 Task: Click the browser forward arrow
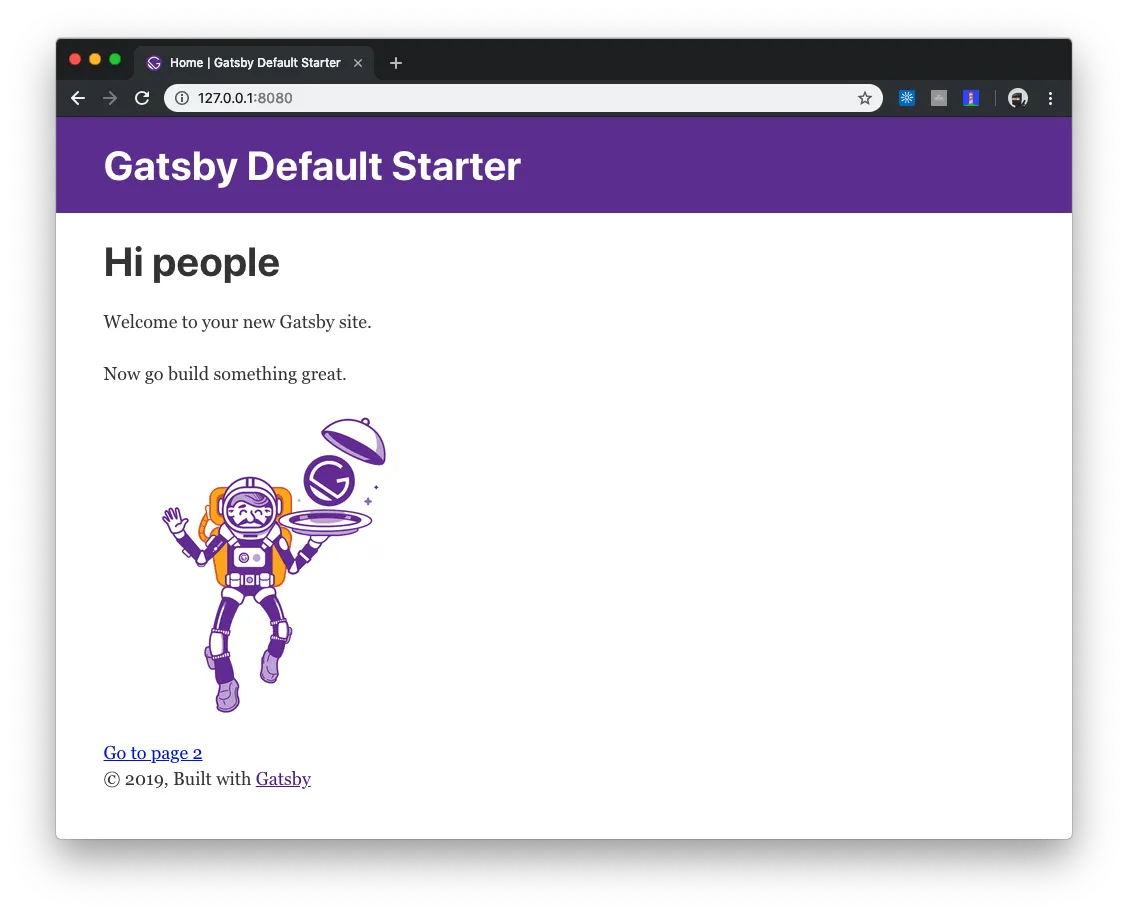(110, 98)
